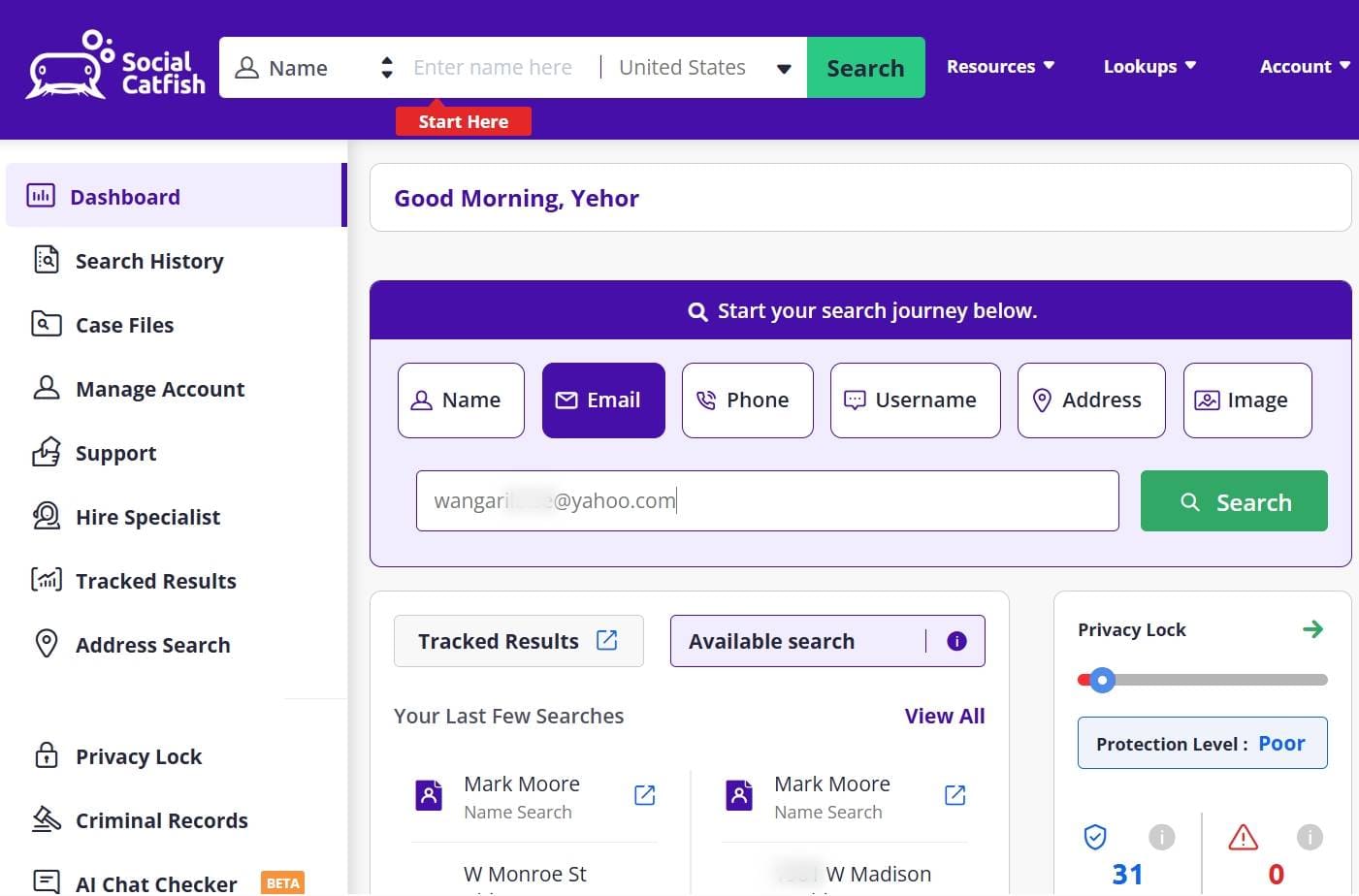Adjust the Privacy Lock protection slider
The image size is (1359, 896).
(x=1102, y=680)
